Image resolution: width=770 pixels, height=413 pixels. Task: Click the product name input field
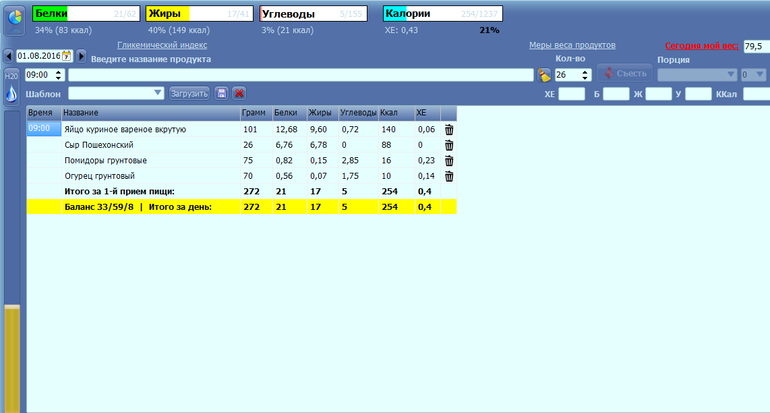pyautogui.click(x=300, y=75)
